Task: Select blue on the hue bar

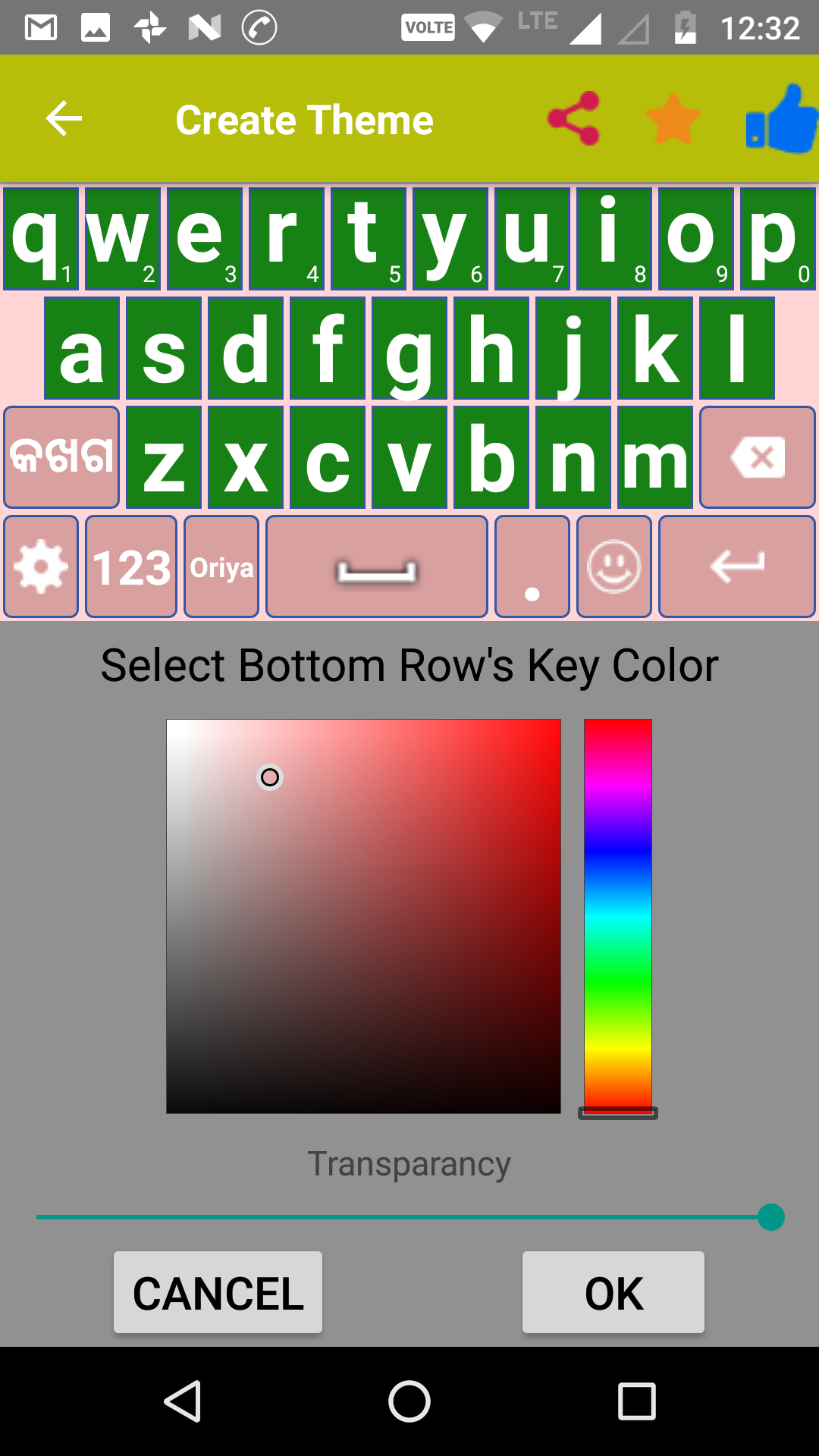Action: click(x=618, y=852)
